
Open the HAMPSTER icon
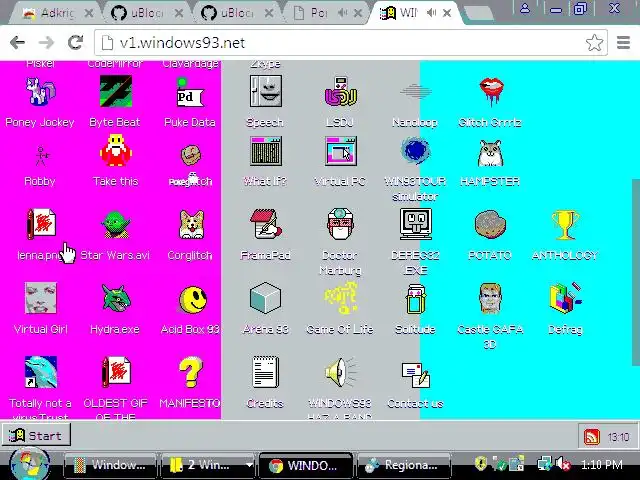point(490,153)
